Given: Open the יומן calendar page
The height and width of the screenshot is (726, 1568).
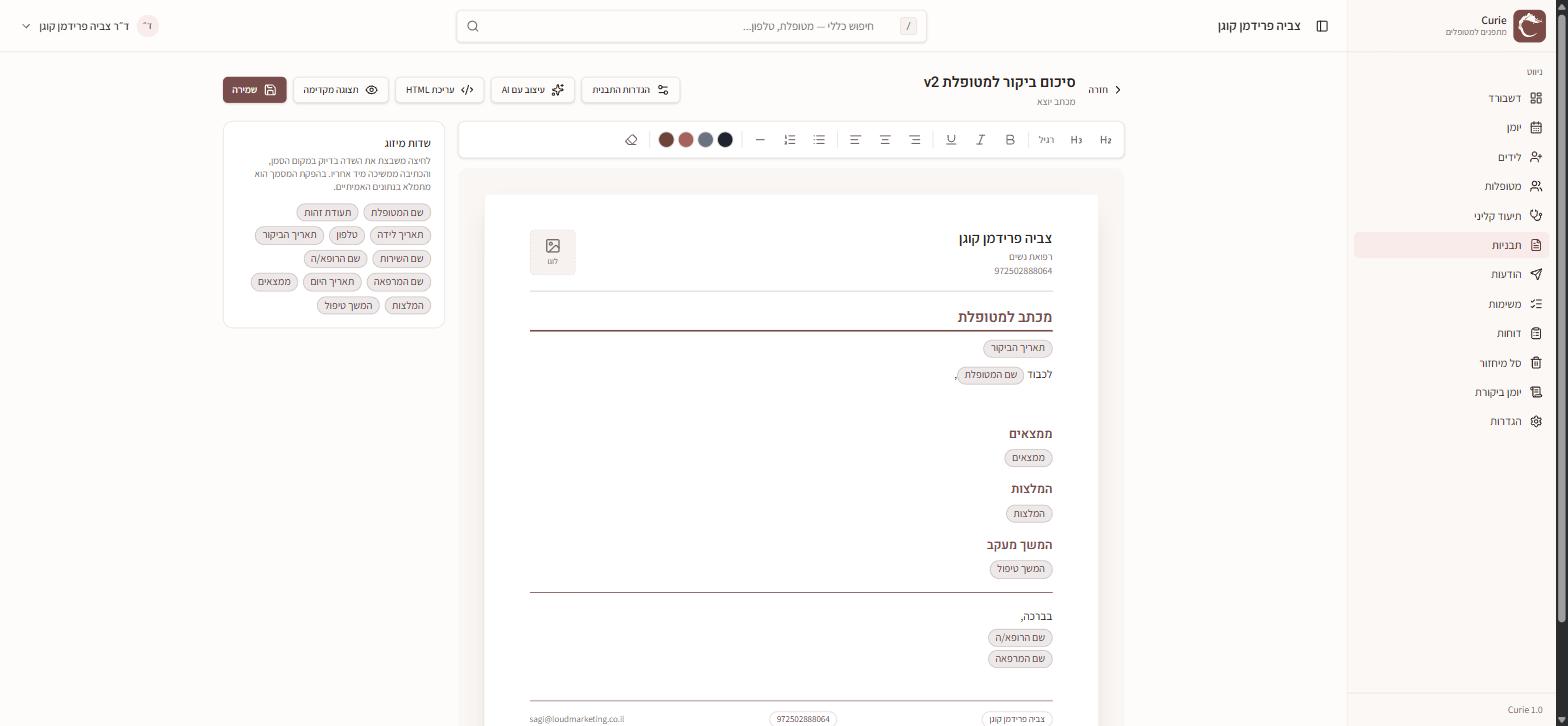Looking at the screenshot, I should click(1451, 128).
